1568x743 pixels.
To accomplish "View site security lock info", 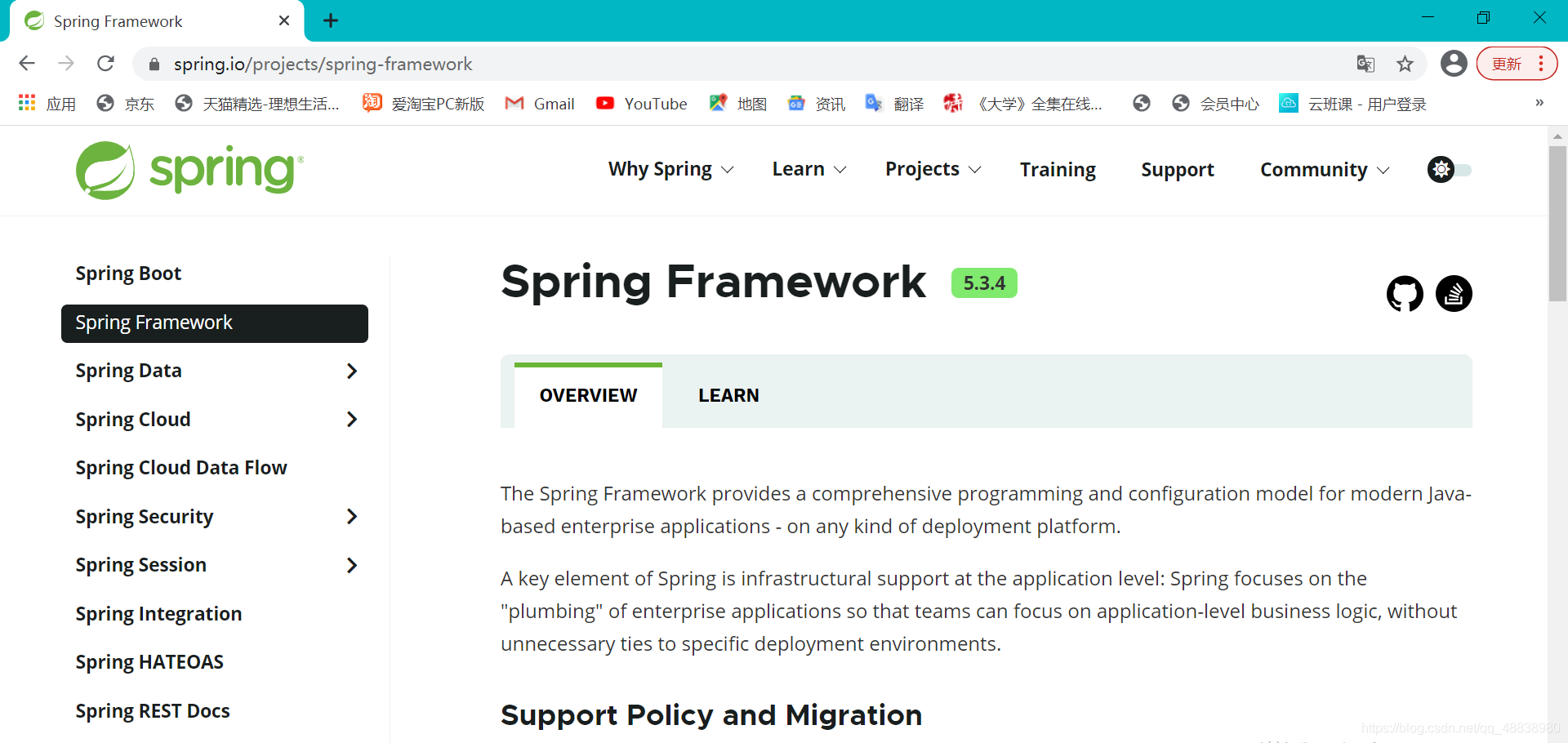I will pyautogui.click(x=154, y=64).
